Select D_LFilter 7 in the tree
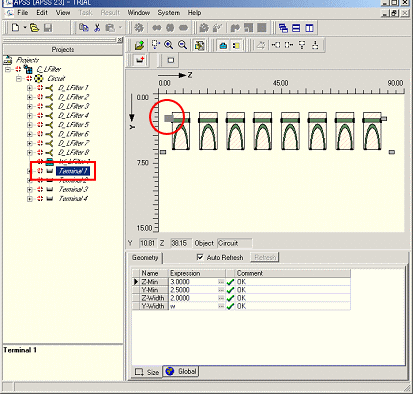Viewport: 413px width, 394px height. [73, 143]
